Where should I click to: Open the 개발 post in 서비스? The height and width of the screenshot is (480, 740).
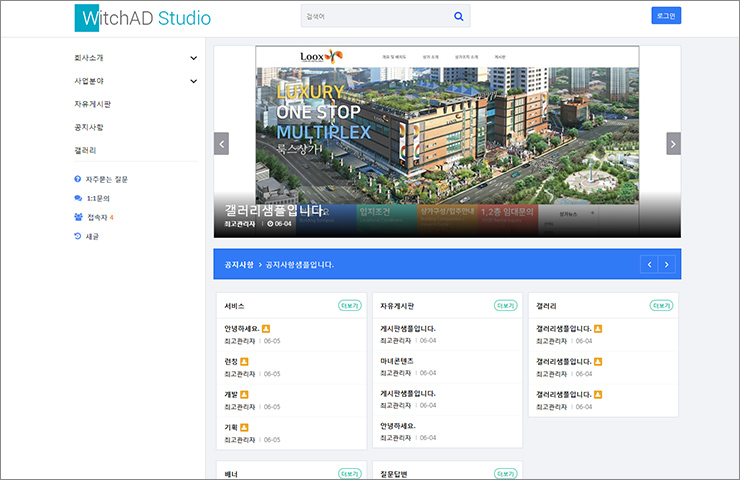click(x=231, y=395)
